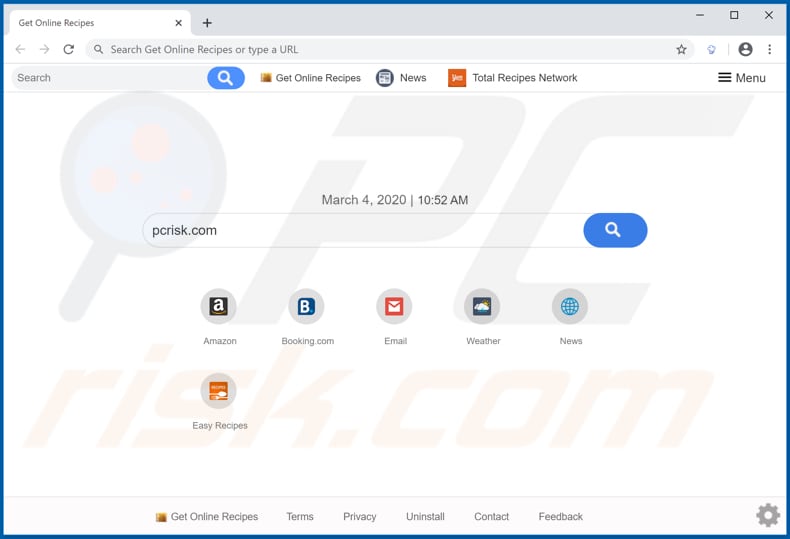
Task: Click the toolbar blue search button
Action: (x=226, y=78)
